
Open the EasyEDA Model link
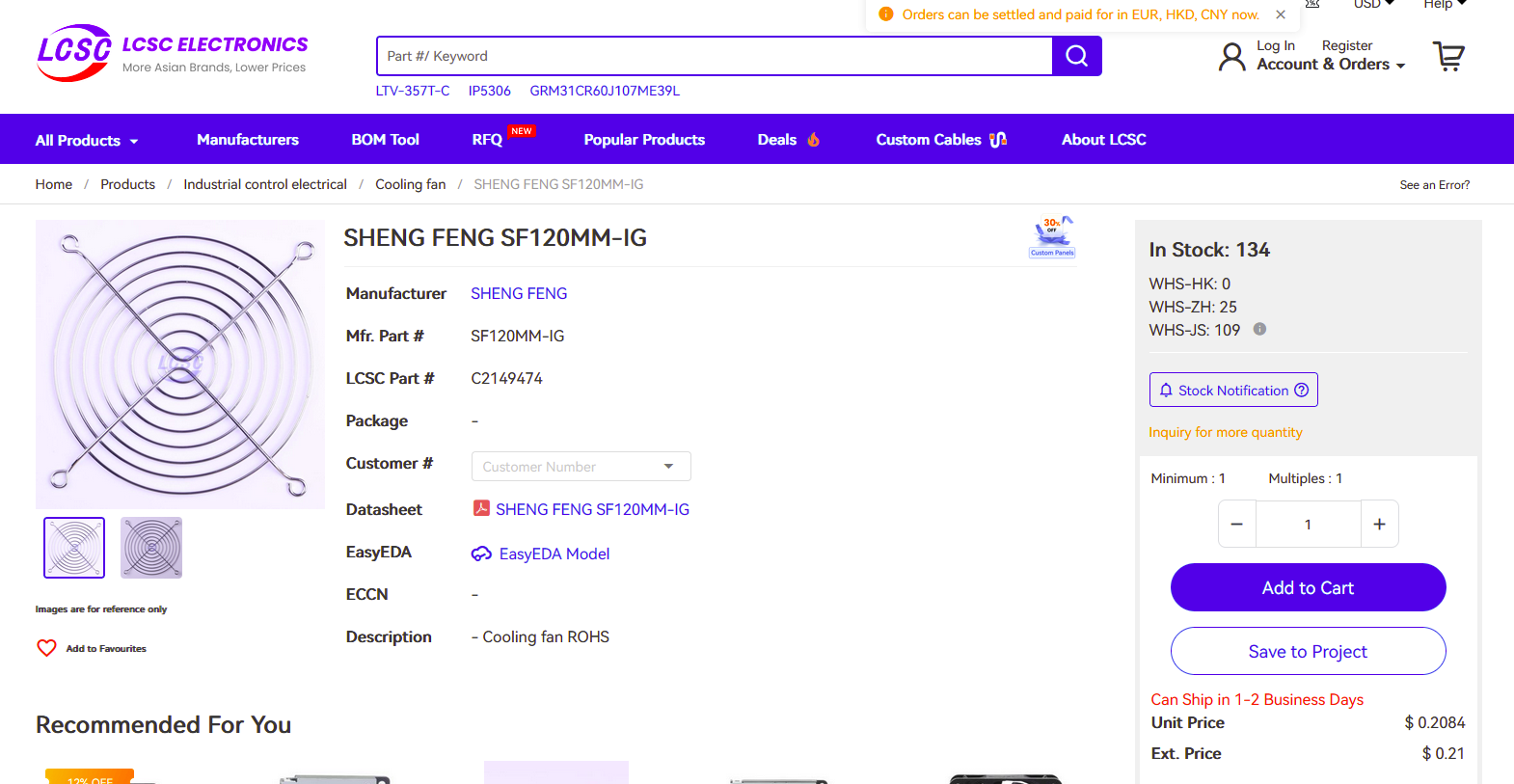(x=554, y=554)
